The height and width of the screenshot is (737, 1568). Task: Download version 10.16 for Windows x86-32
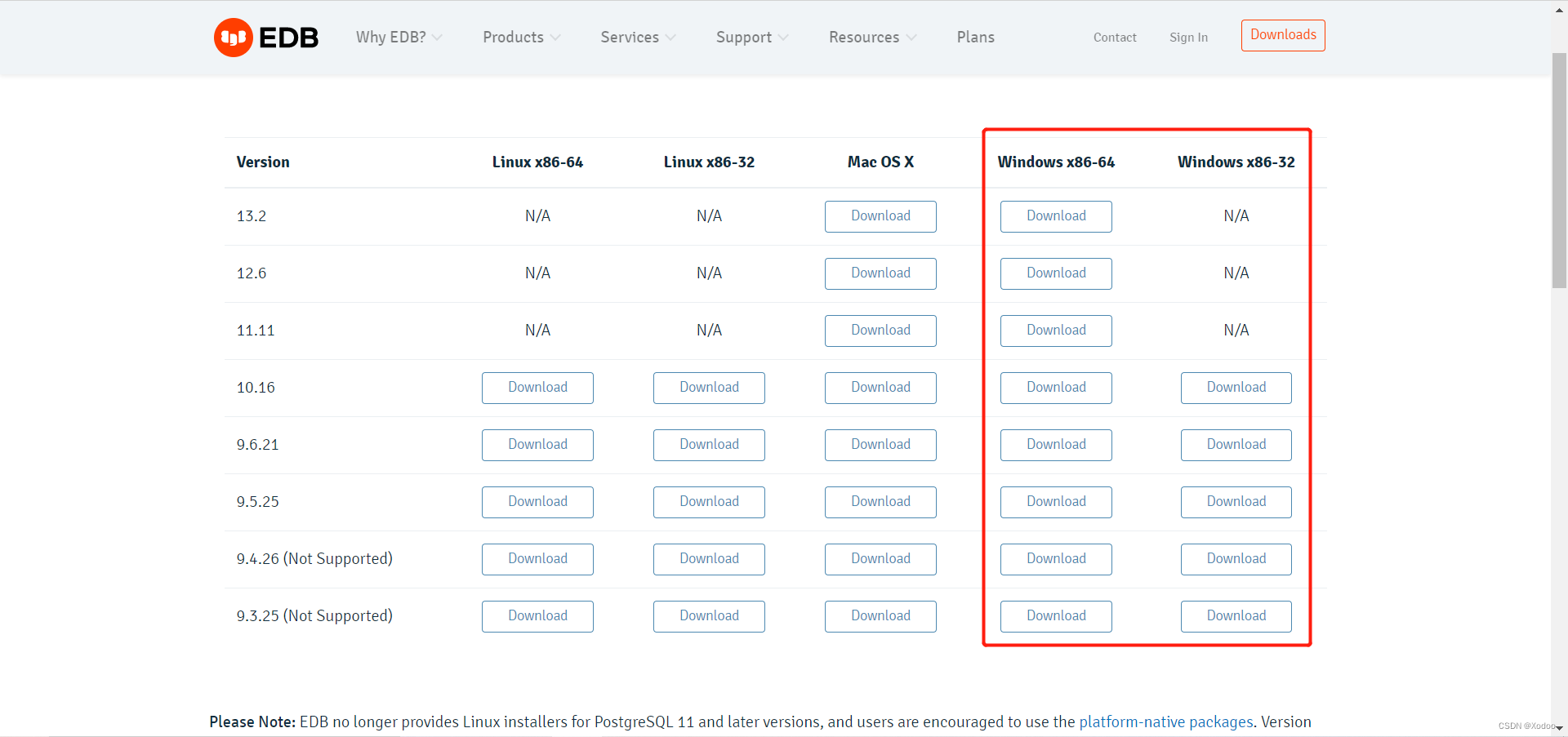pyautogui.click(x=1236, y=388)
